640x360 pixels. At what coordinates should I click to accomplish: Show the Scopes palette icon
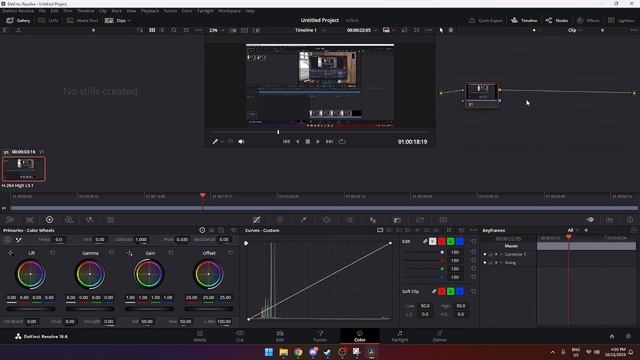pyautogui.click(x=610, y=220)
